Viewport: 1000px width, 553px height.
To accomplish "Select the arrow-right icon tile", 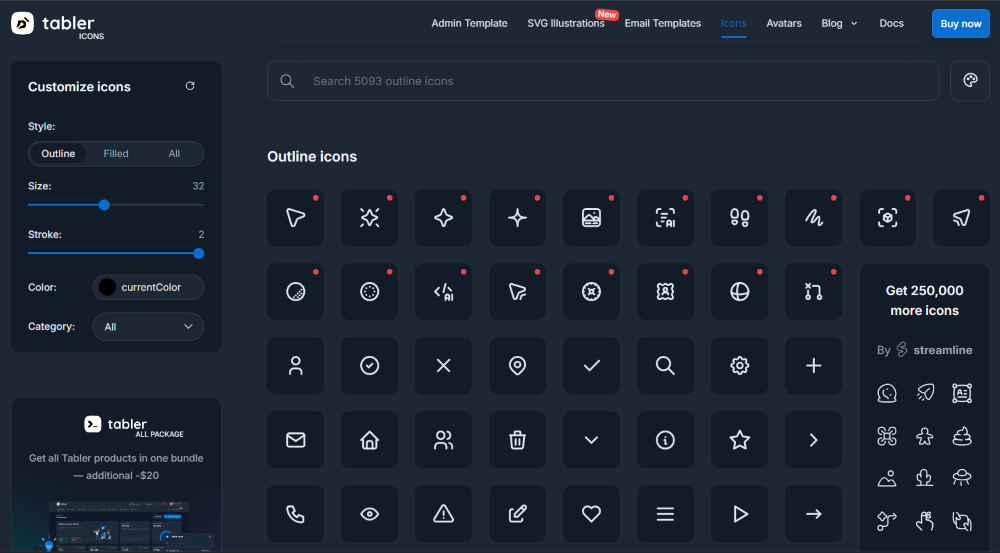I will [x=813, y=513].
